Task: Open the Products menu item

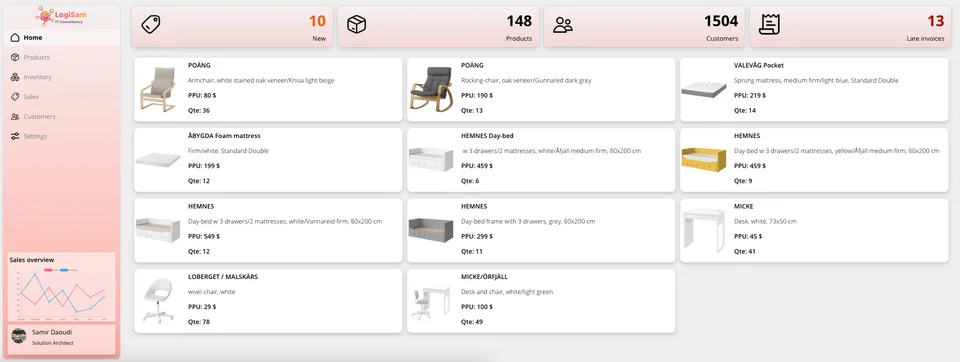Action: pos(62,57)
